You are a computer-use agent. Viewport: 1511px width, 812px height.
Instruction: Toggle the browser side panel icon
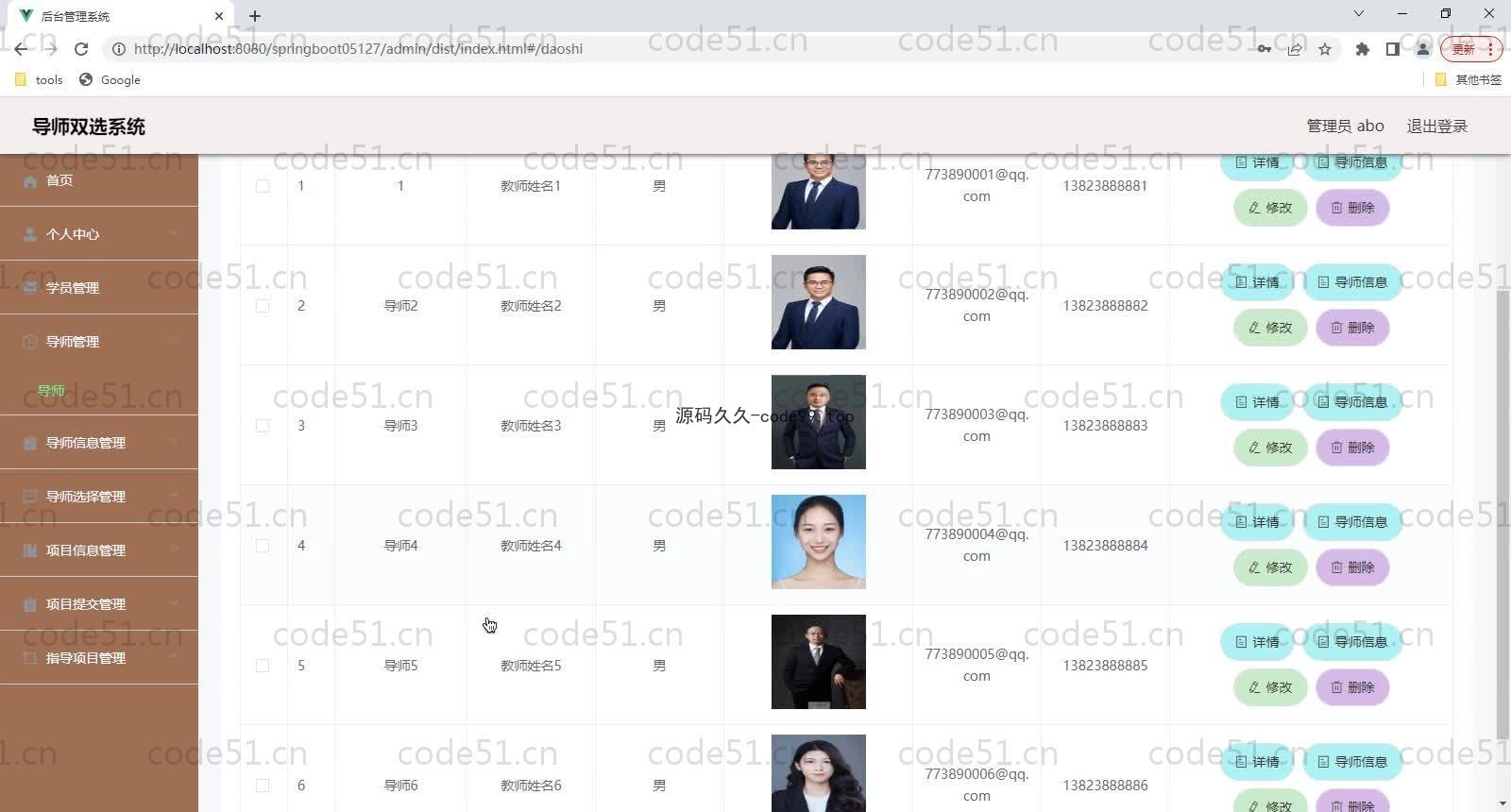[1392, 49]
